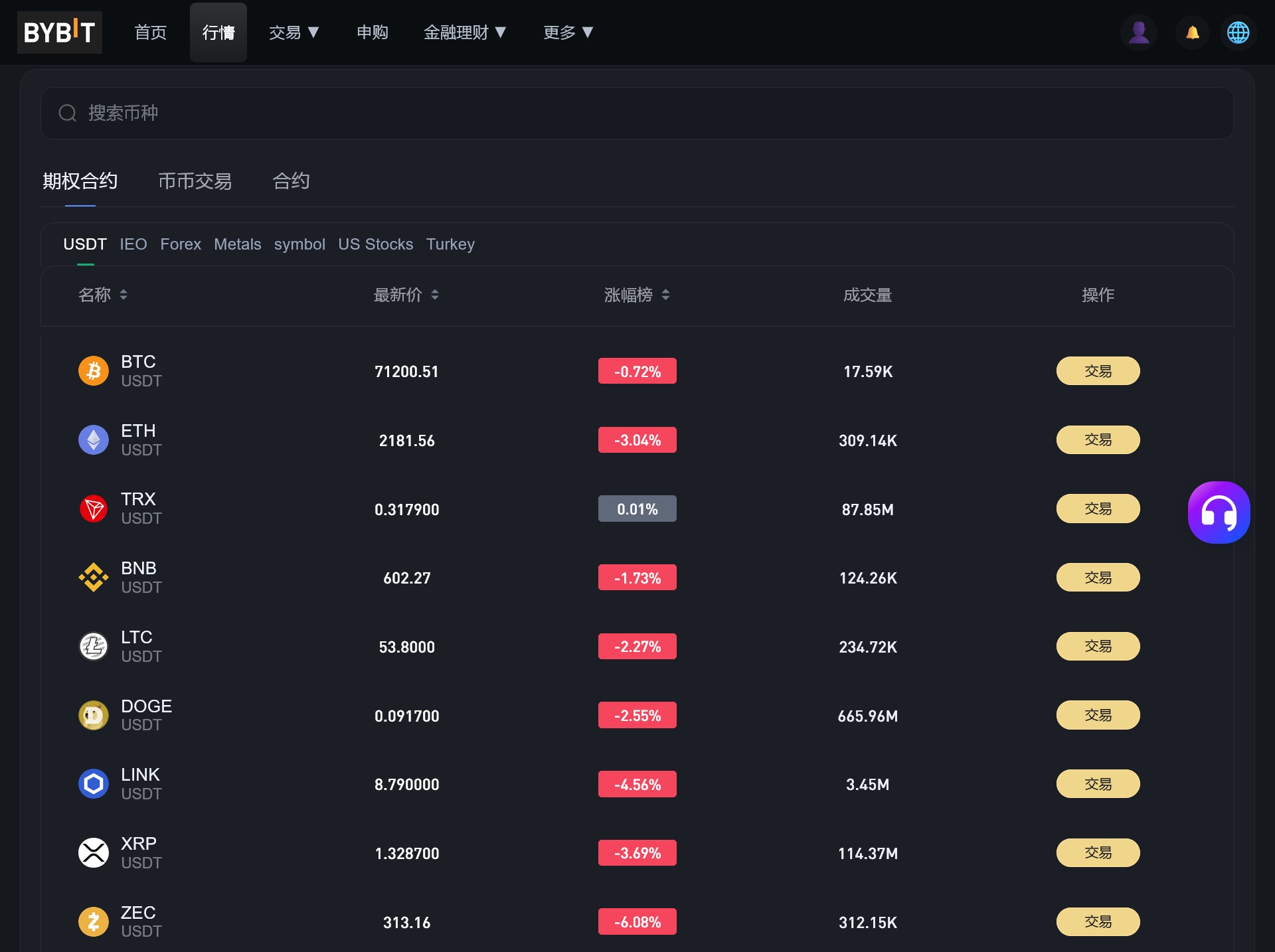The height and width of the screenshot is (952, 1275).
Task: Click the search magnifier icon
Action: (68, 114)
